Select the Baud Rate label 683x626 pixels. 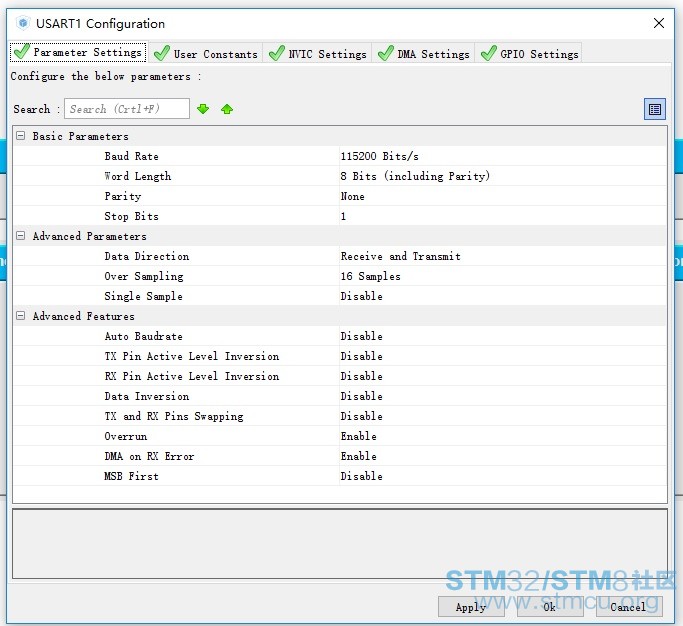[x=131, y=156]
